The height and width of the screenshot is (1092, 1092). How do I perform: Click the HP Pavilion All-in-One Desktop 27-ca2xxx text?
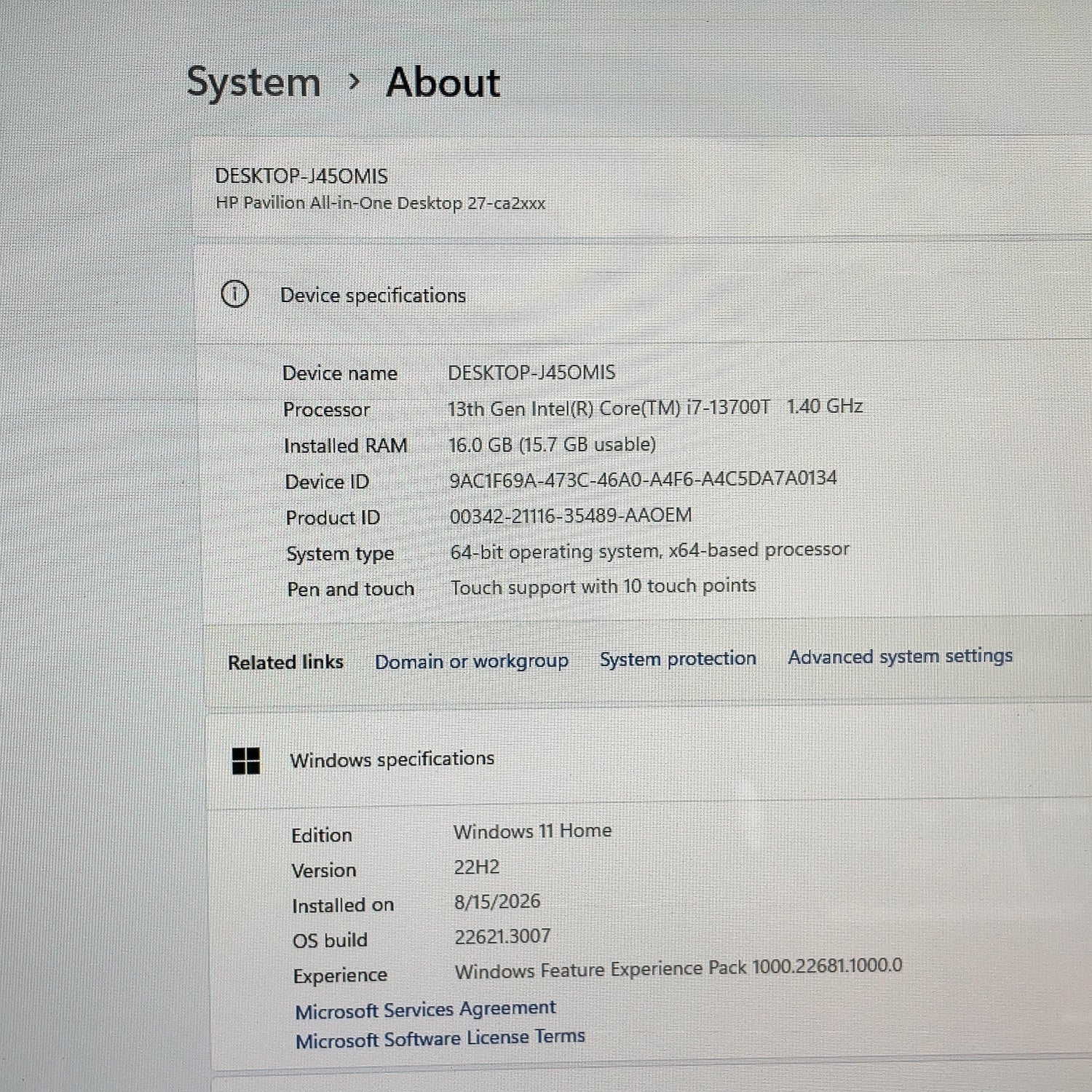[381, 203]
